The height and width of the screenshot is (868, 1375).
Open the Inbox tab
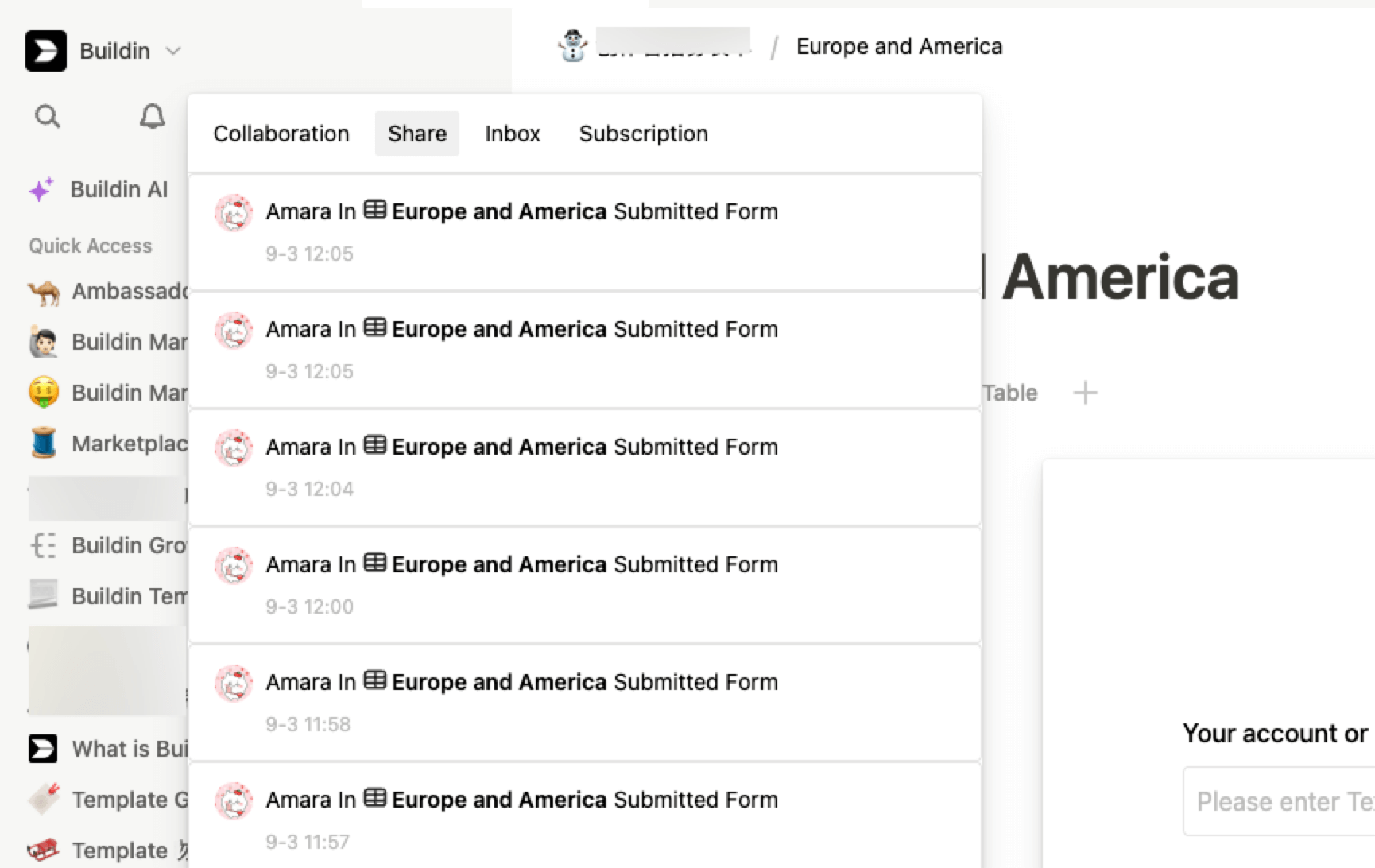pos(513,134)
